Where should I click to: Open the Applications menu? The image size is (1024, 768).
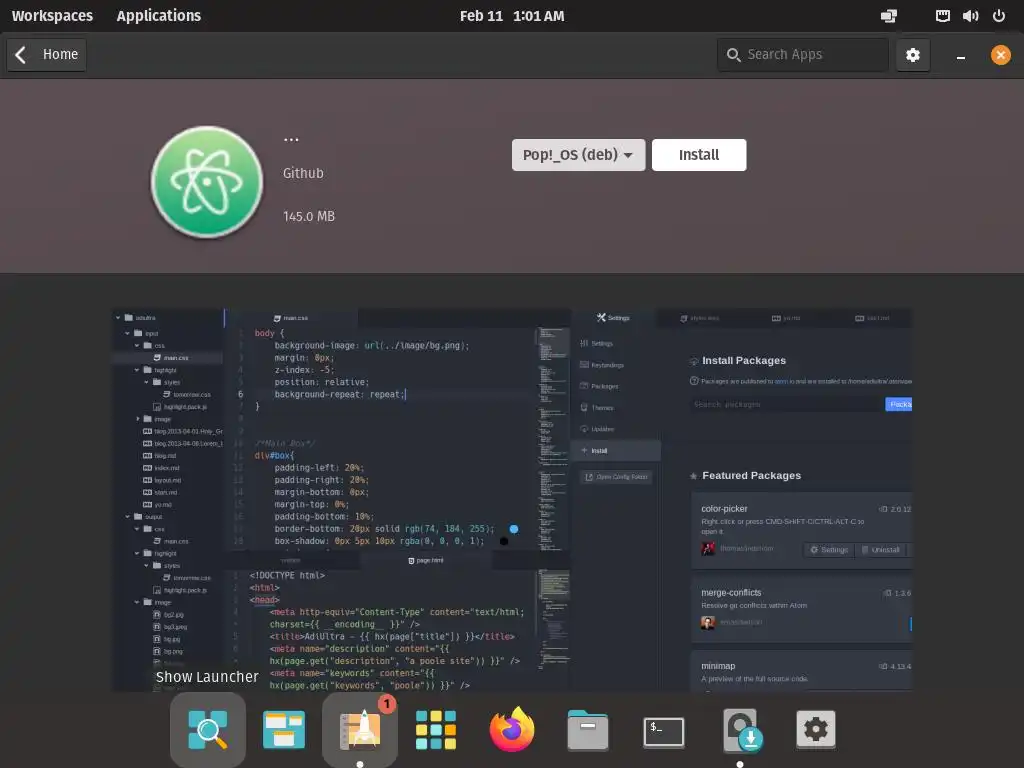159,16
